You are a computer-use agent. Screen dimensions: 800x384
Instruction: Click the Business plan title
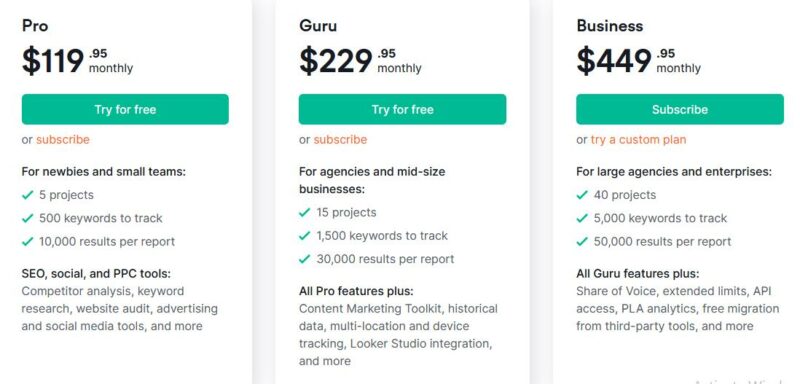pos(610,26)
